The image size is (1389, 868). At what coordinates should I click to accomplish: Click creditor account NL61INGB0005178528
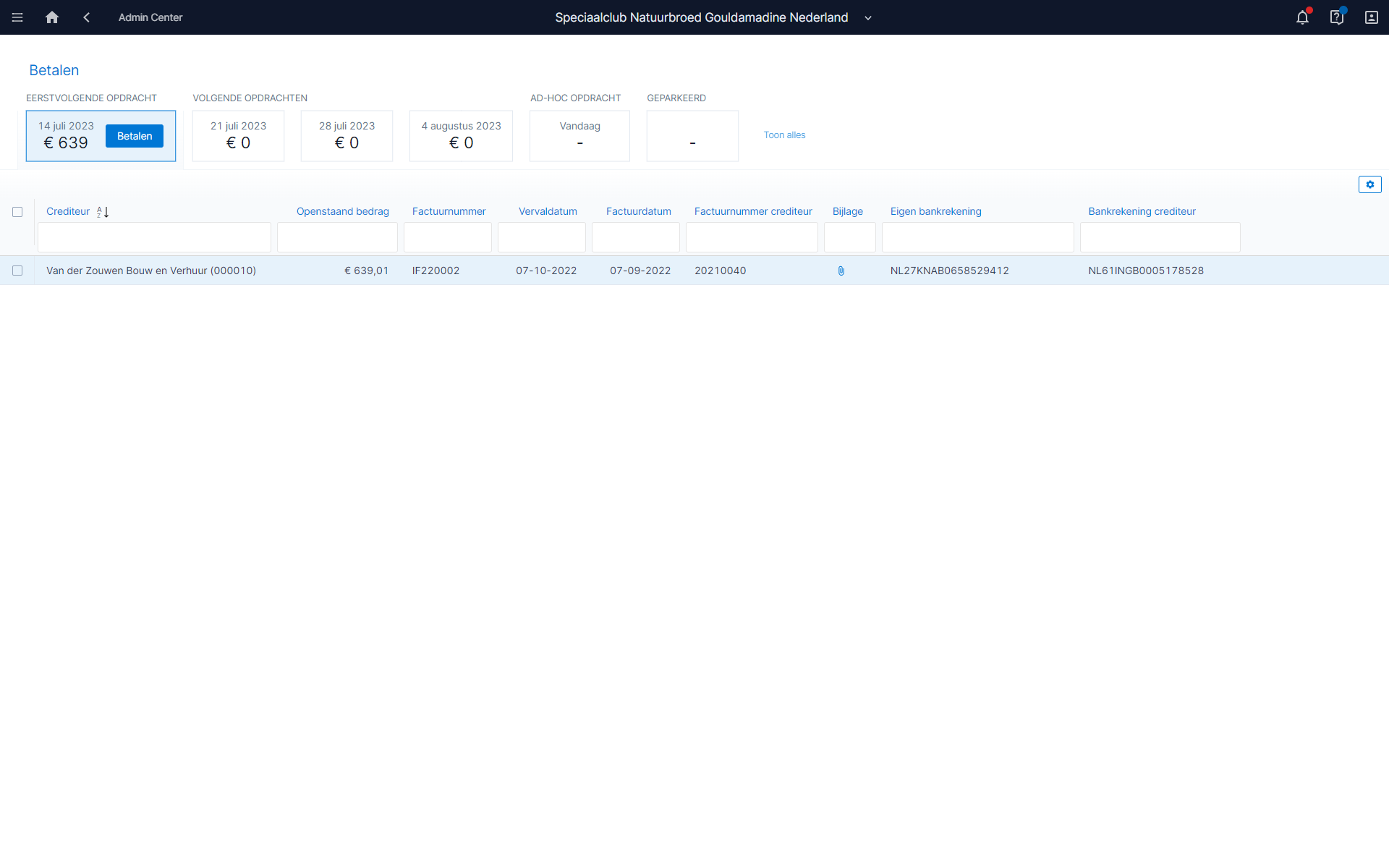pyautogui.click(x=1147, y=271)
